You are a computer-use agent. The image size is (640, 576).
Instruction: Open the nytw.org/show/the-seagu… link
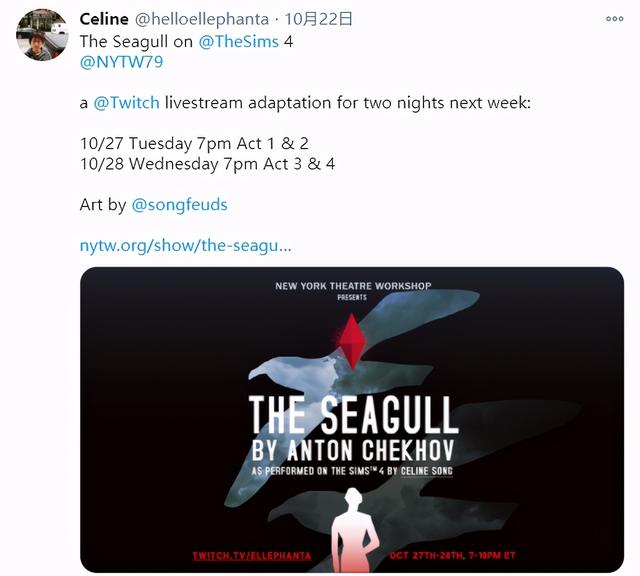pos(186,246)
